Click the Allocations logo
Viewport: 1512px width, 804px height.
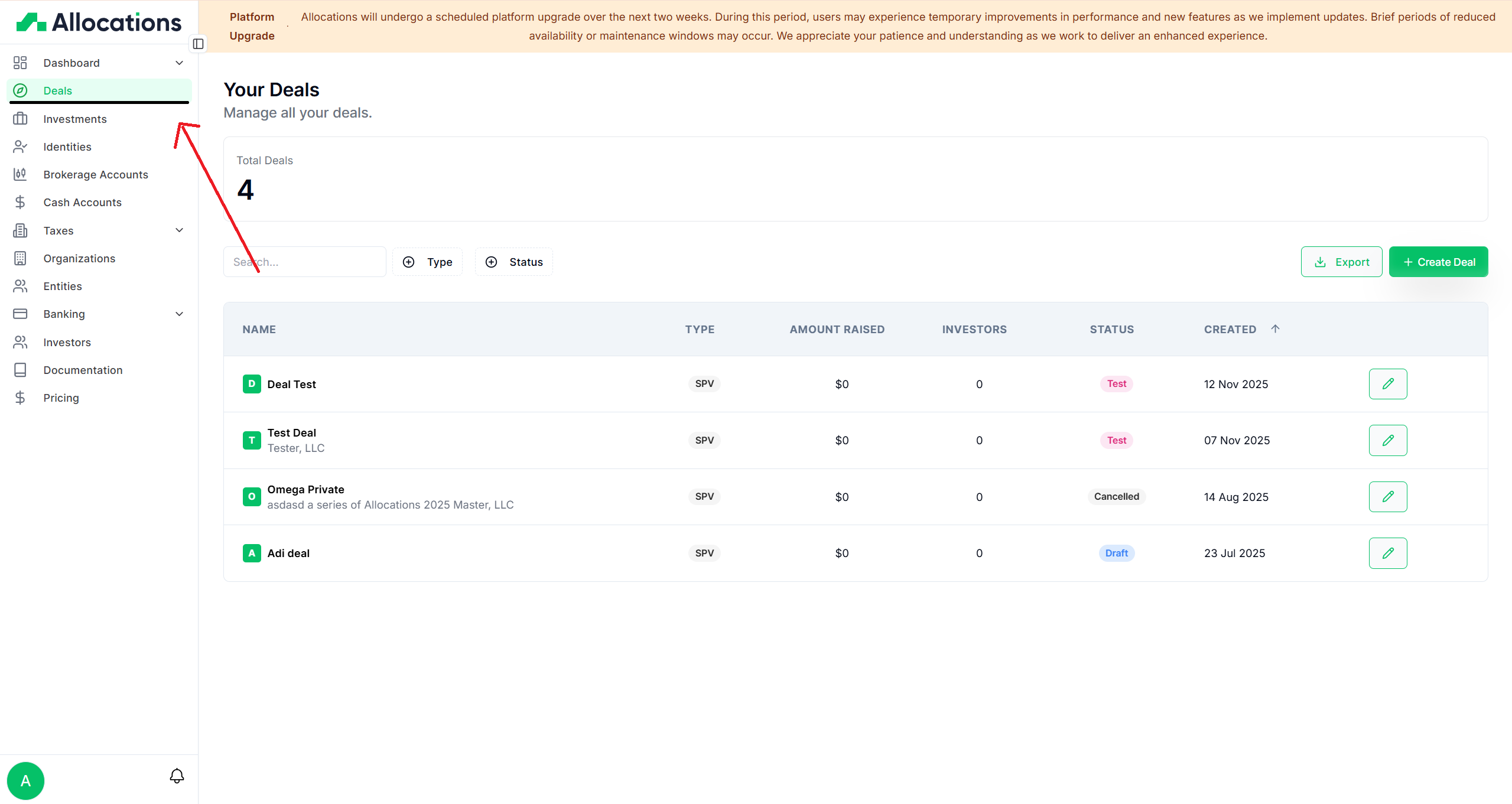[99, 22]
